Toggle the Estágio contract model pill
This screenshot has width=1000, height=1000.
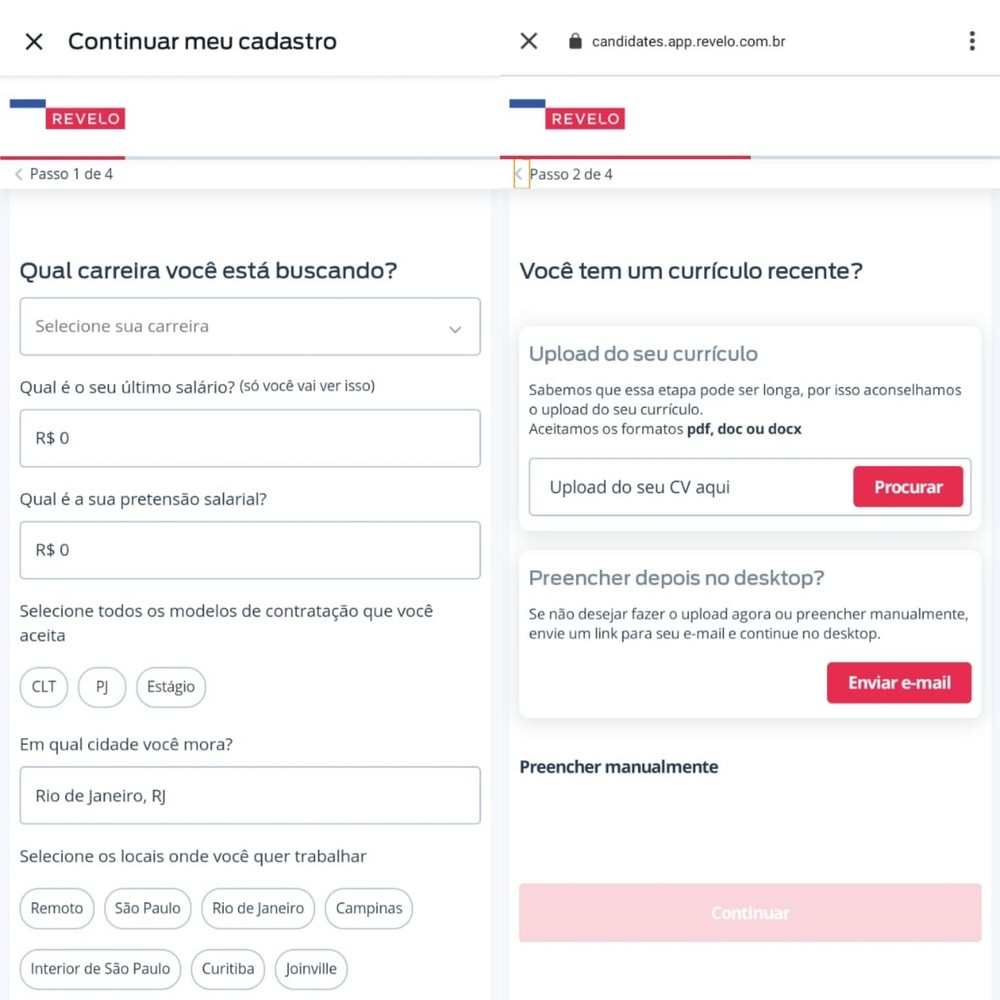(x=170, y=687)
